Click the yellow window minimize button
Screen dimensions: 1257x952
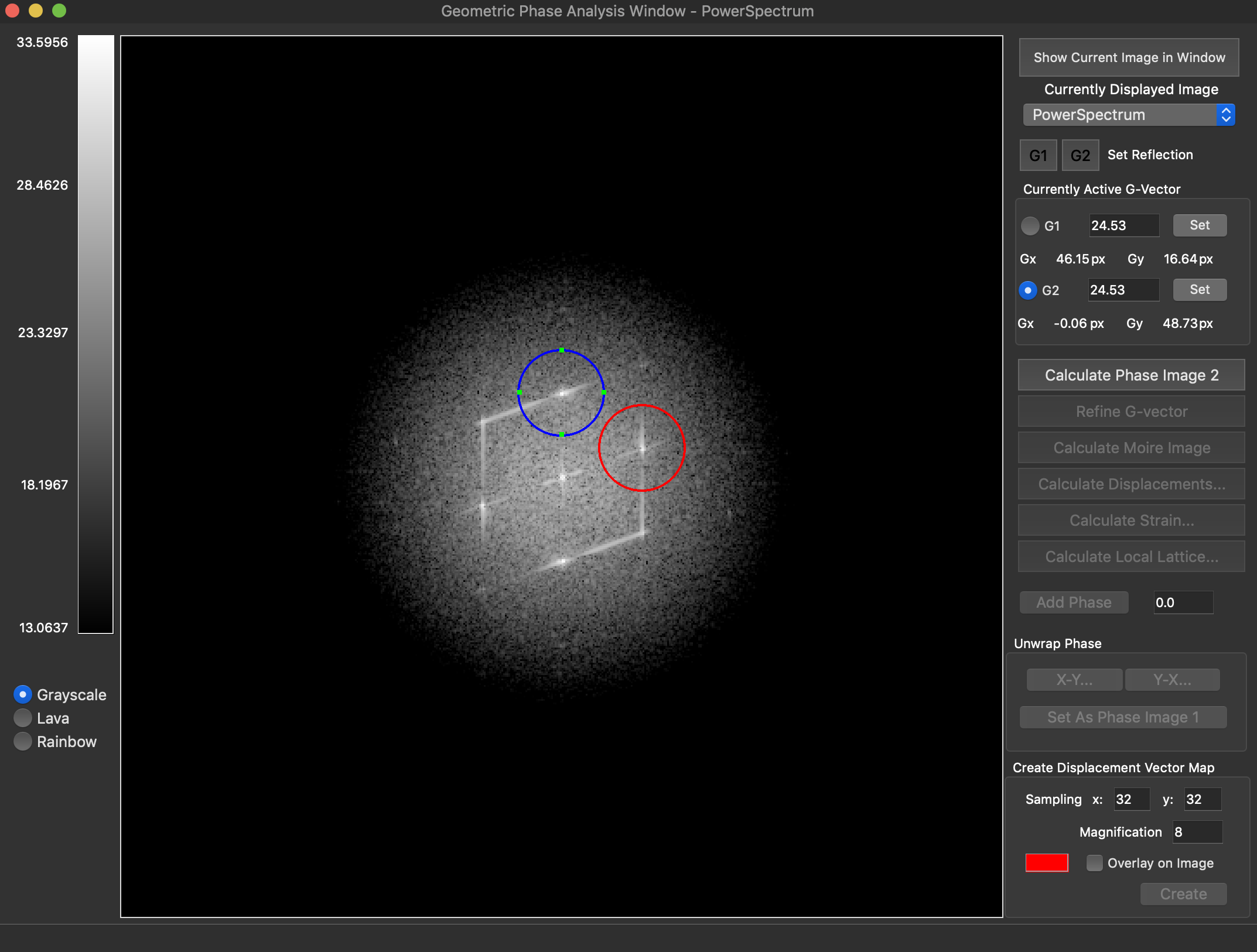point(36,11)
